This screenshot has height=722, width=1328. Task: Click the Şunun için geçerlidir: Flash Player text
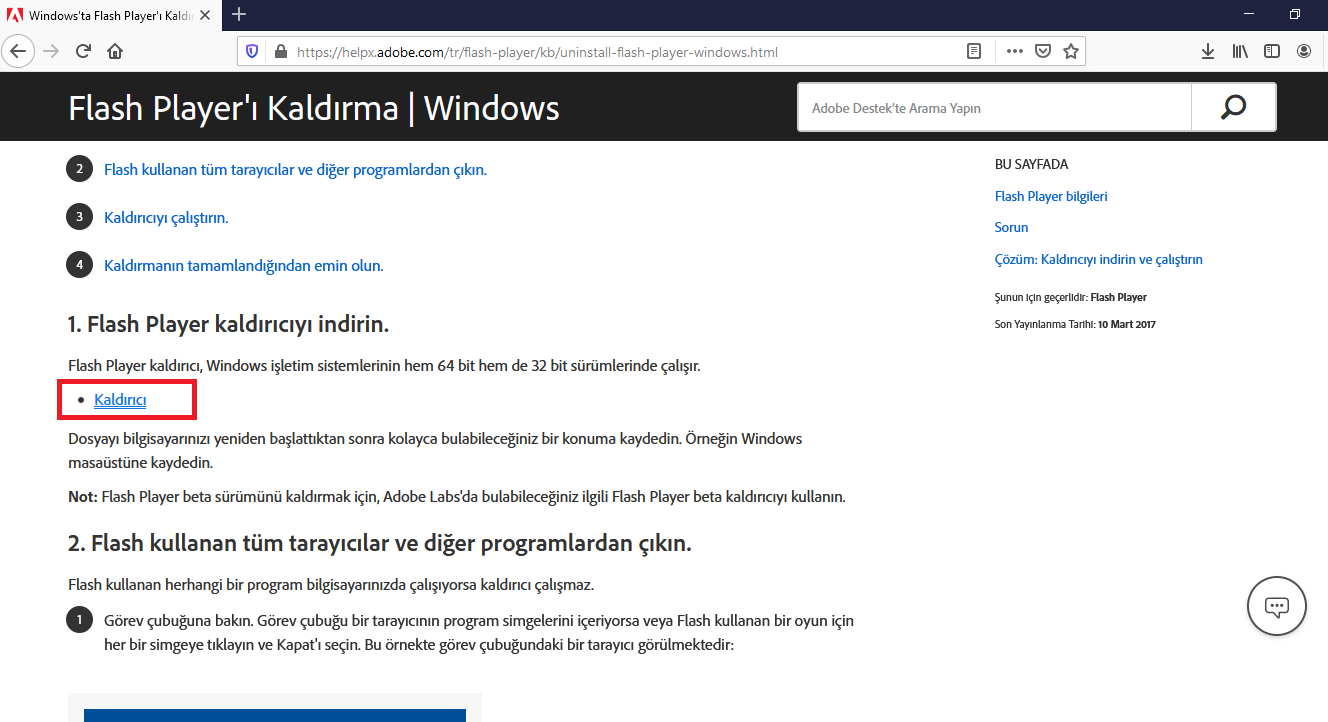tap(1071, 297)
